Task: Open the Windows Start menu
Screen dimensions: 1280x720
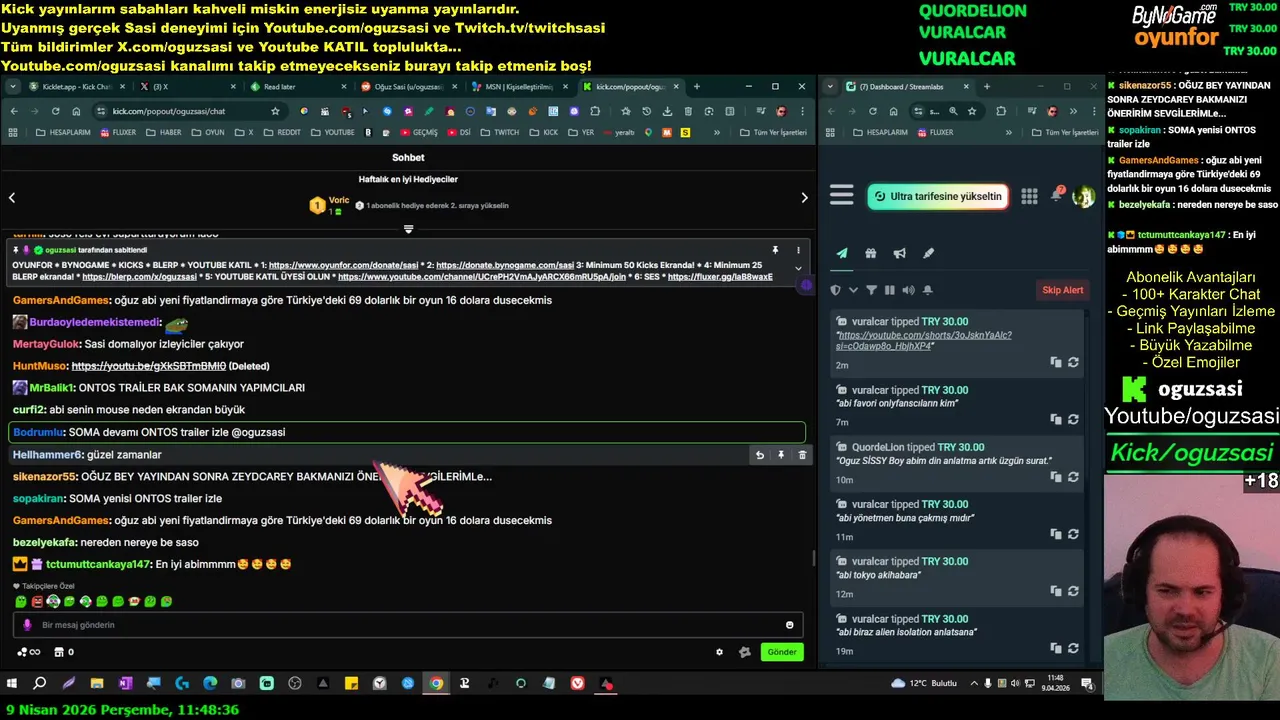Action: [x=12, y=684]
